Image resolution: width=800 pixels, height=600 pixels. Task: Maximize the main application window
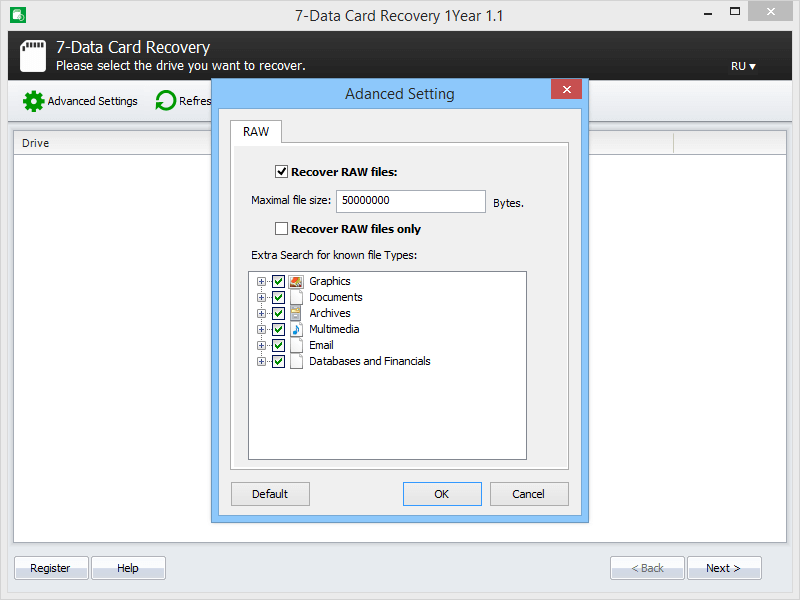point(735,11)
